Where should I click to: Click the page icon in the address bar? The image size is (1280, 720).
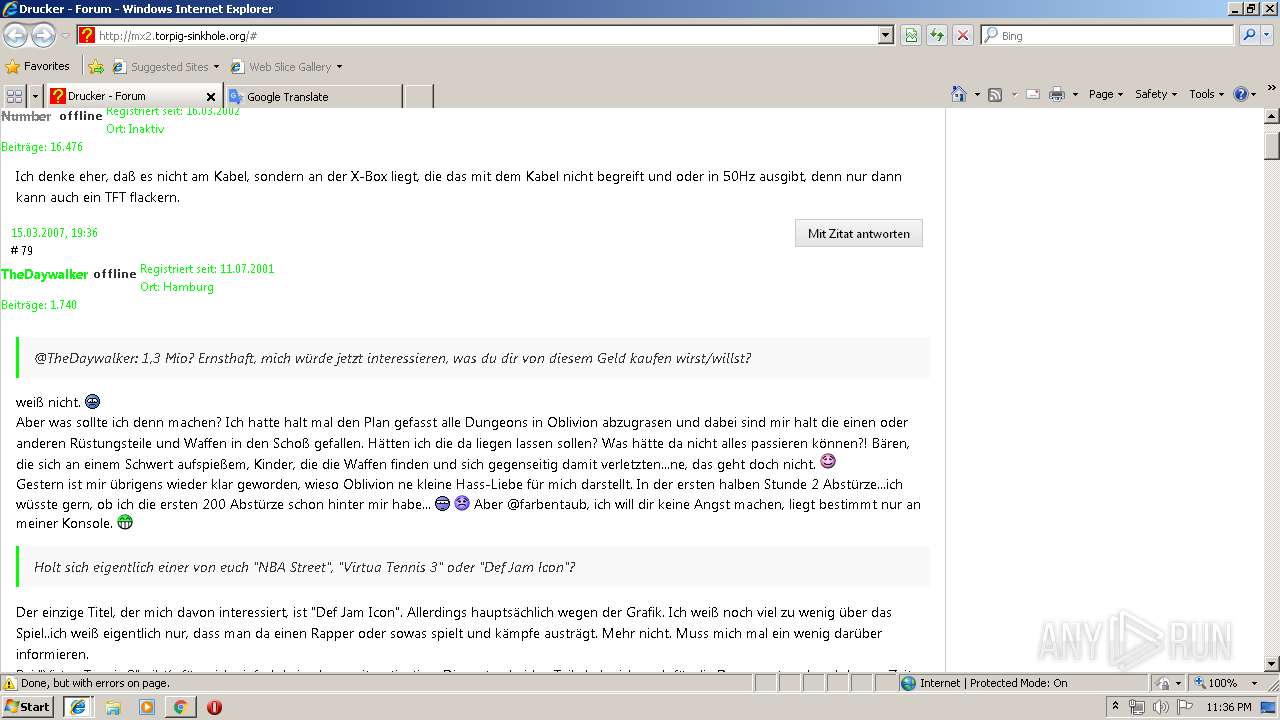coord(87,35)
